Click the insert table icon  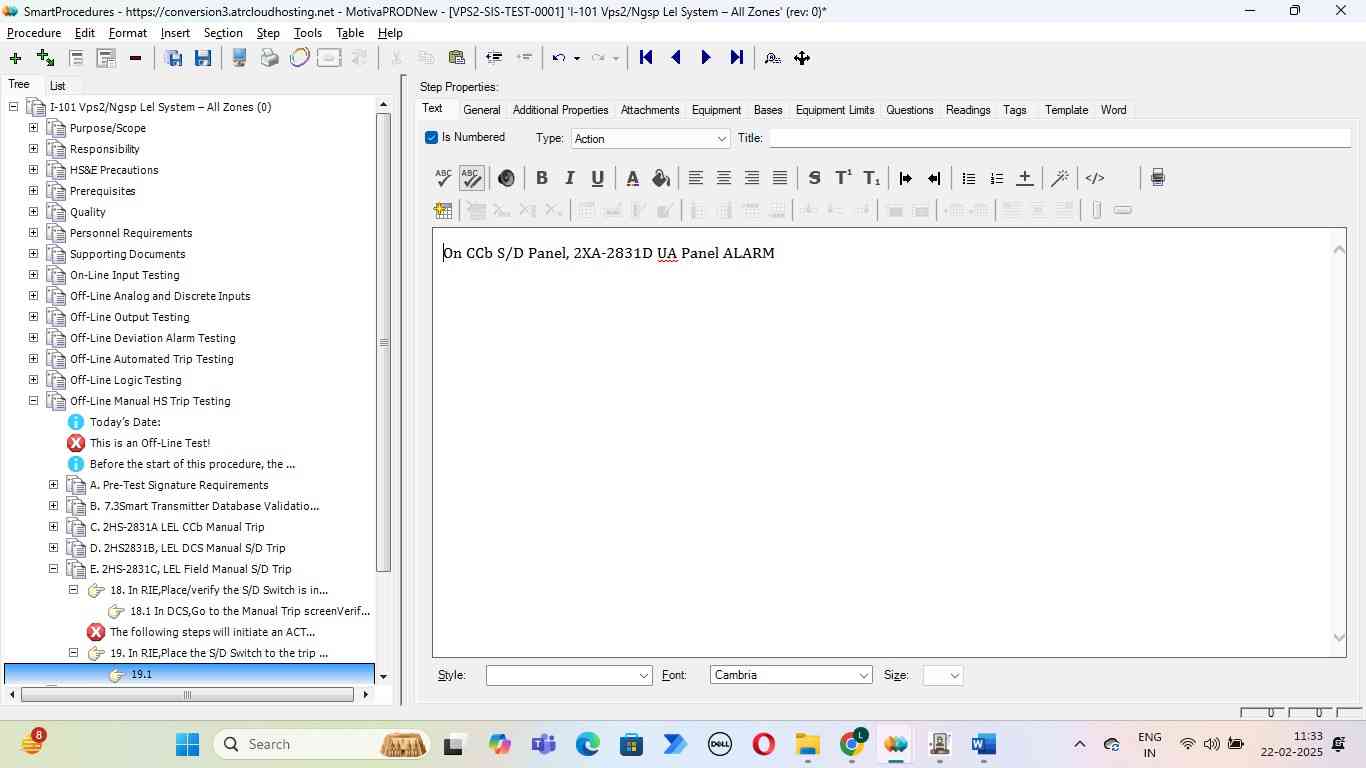pos(443,210)
